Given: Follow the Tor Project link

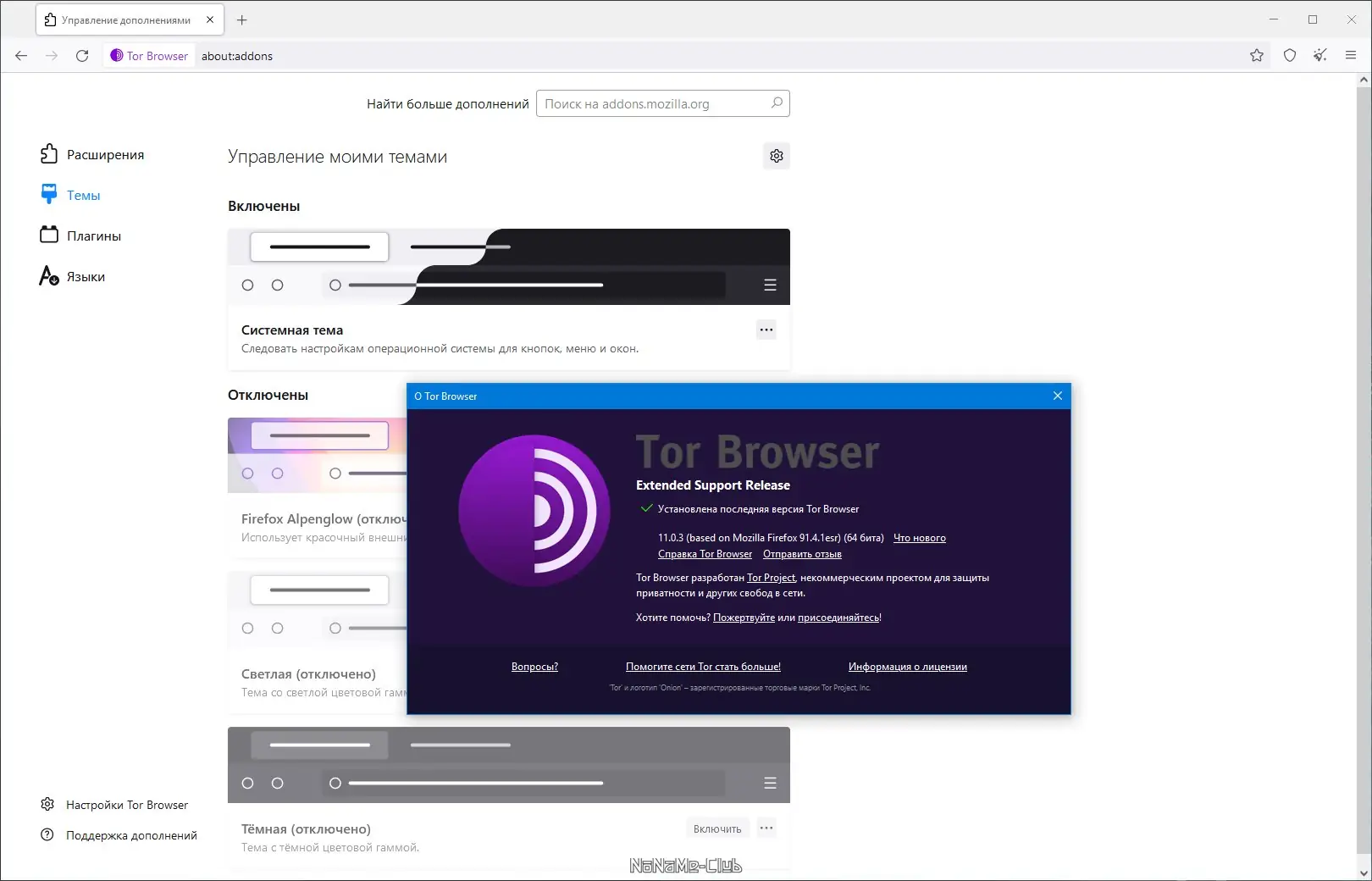Looking at the screenshot, I should 772,578.
